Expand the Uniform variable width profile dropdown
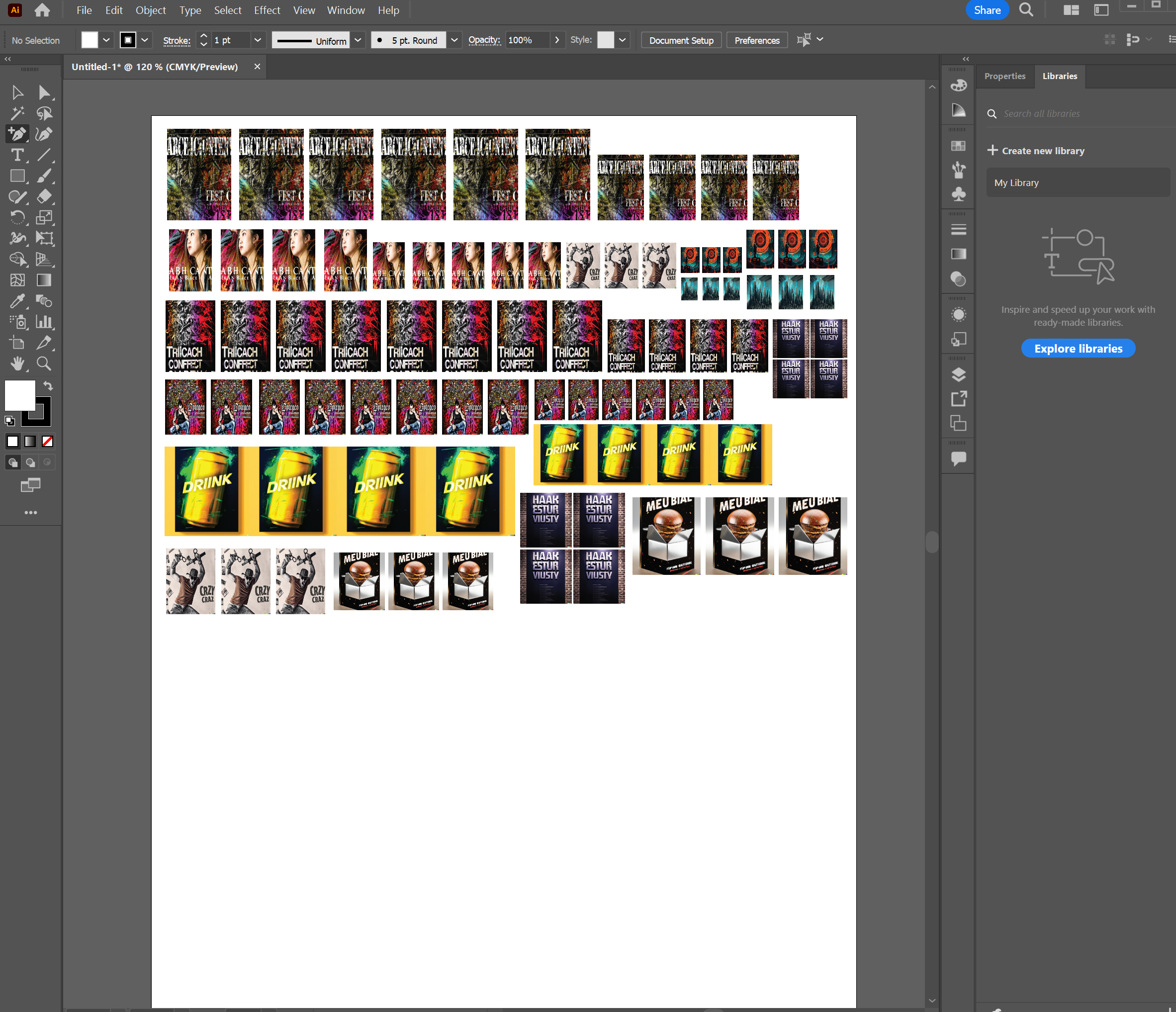The image size is (1176, 1012). [358, 40]
